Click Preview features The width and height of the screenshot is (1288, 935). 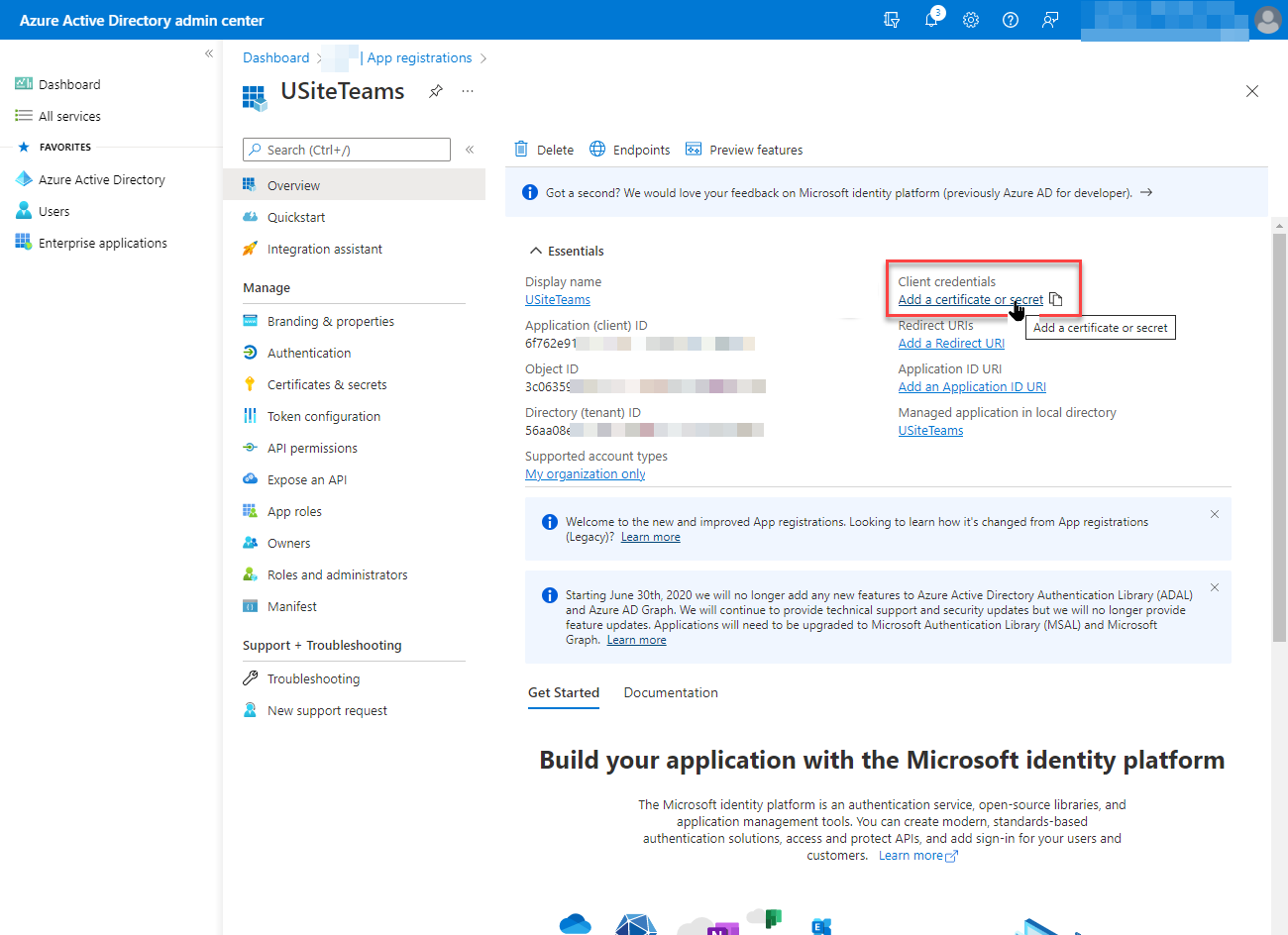click(x=744, y=150)
